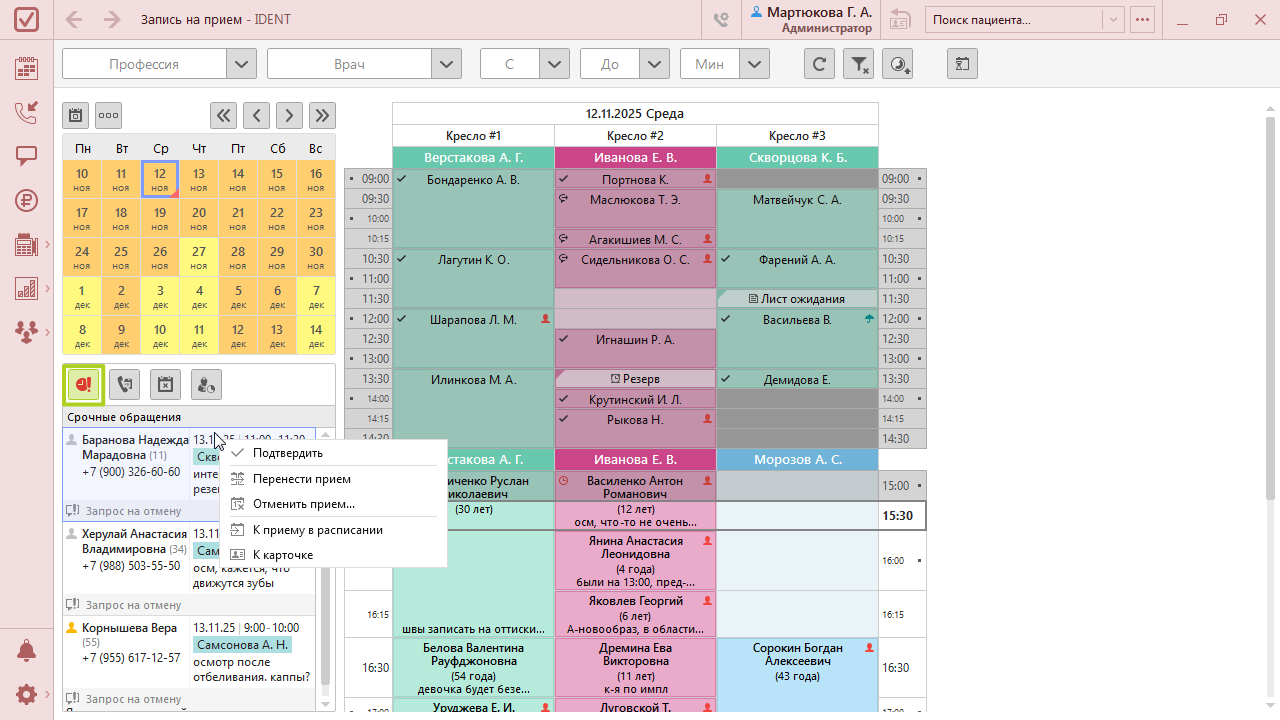Image resolution: width=1280 pixels, height=720 pixels.
Task: Click the notifications bell icon
Action: point(26,651)
